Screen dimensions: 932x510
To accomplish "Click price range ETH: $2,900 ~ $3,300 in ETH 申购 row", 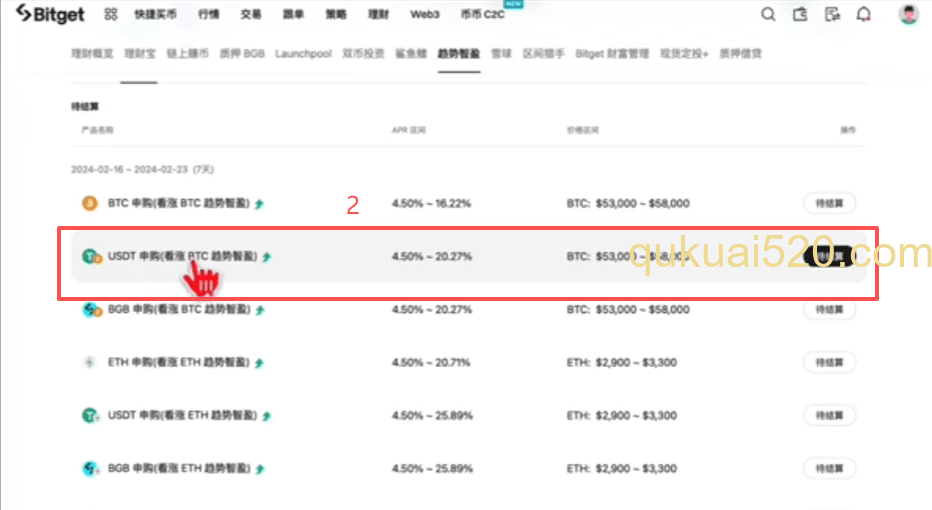I will [622, 363].
